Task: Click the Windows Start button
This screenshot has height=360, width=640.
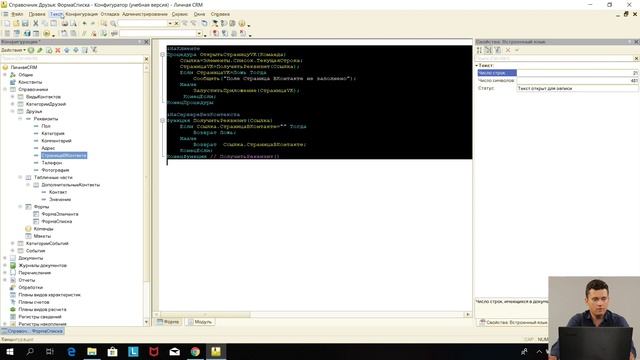Action: [9, 351]
